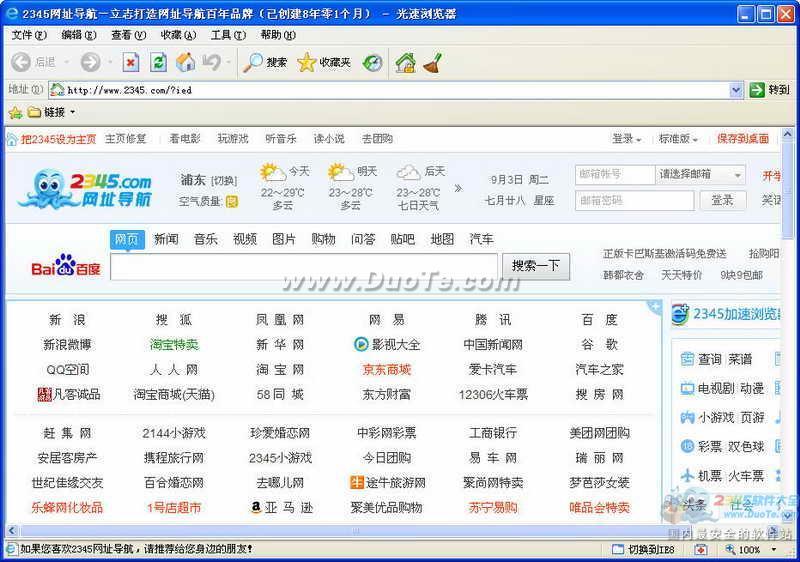Click the 2345.com octopus logo
Viewport: 800px width, 562px height.
(85, 188)
